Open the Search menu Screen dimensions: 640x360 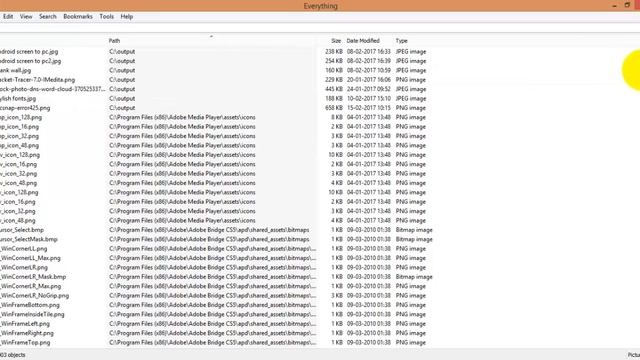pyautogui.click(x=48, y=17)
